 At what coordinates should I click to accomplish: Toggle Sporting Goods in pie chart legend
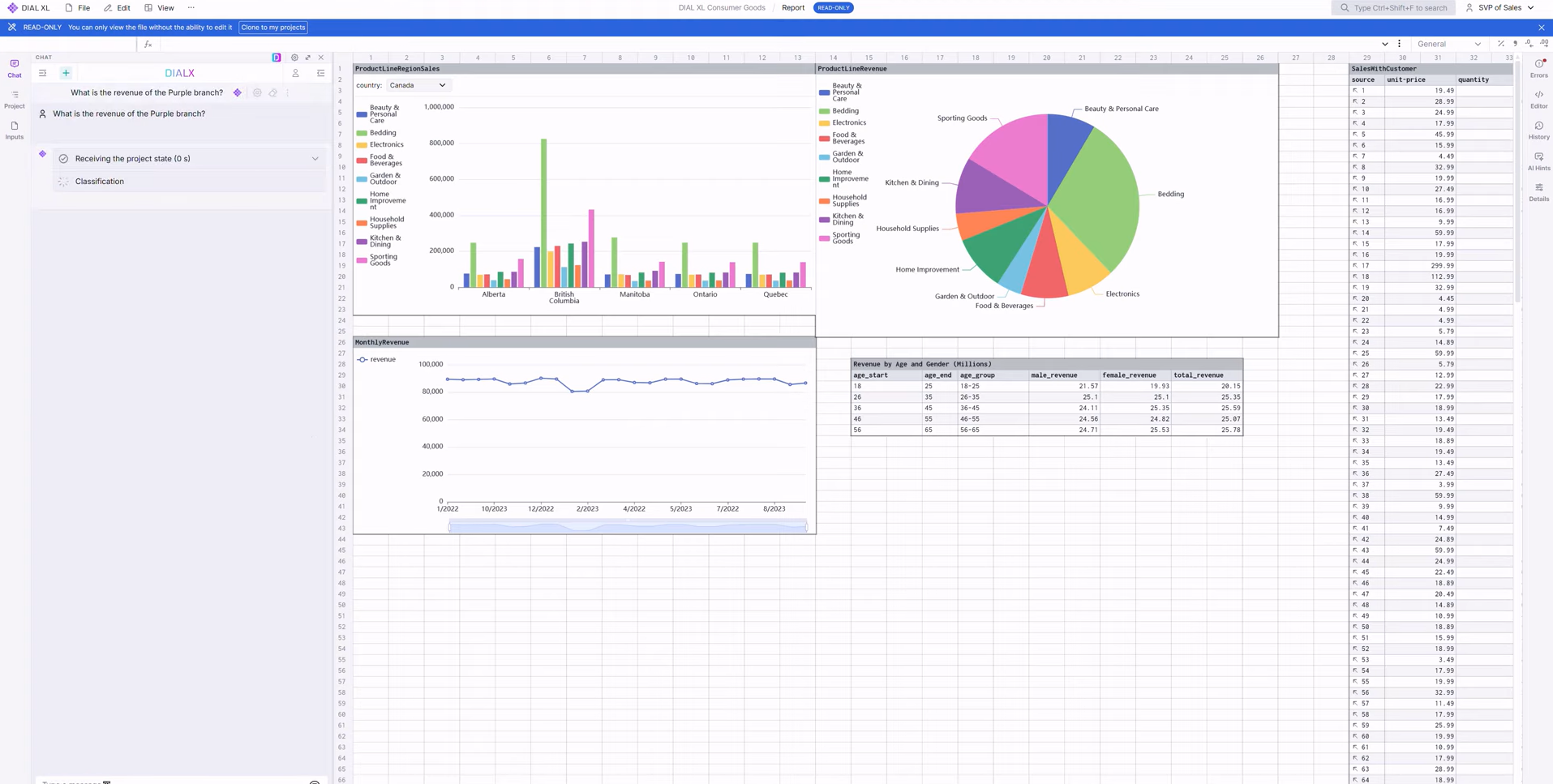[x=844, y=238]
